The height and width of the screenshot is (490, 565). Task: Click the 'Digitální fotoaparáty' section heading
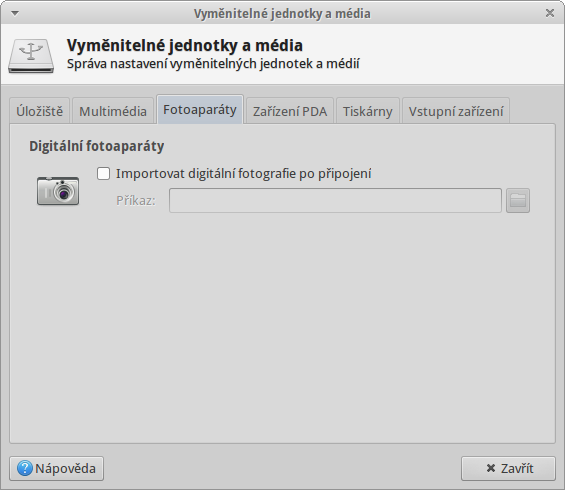(97, 146)
